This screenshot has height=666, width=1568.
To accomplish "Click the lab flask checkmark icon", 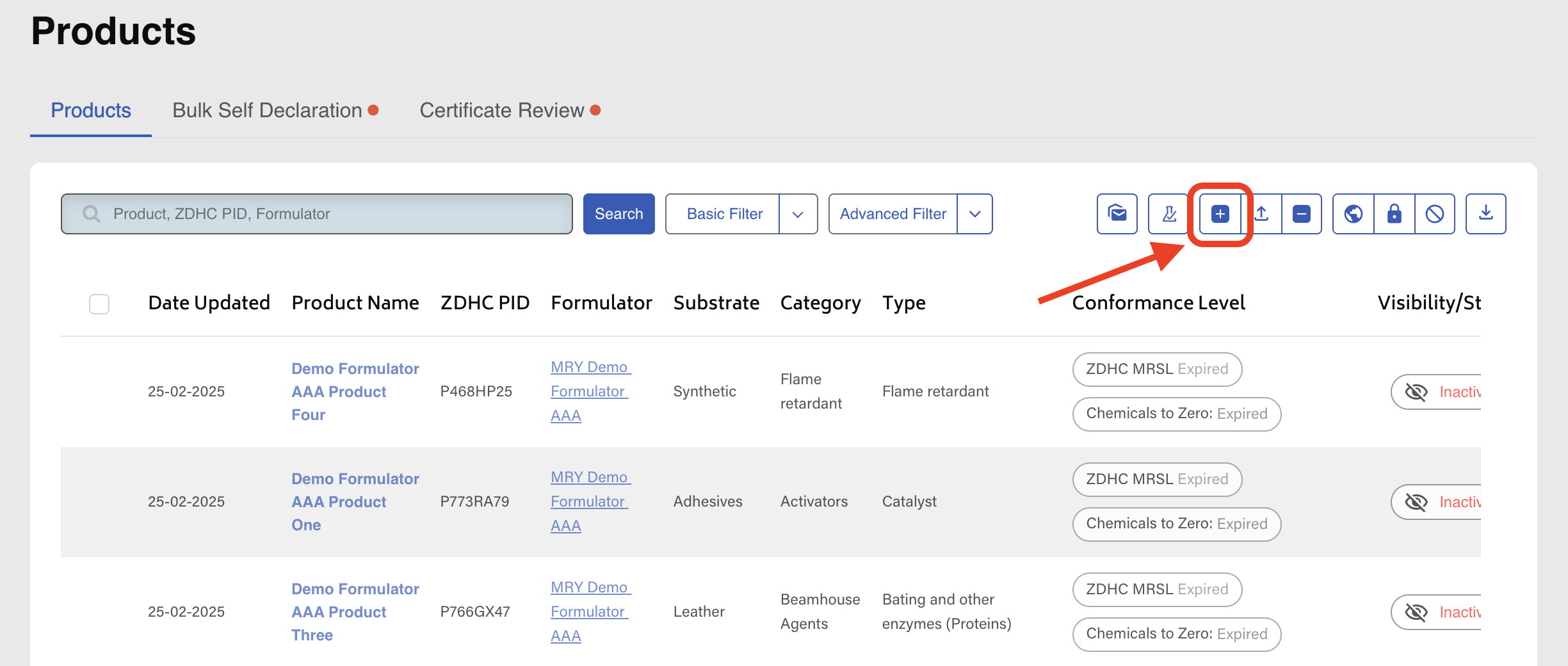I will click(x=1168, y=214).
